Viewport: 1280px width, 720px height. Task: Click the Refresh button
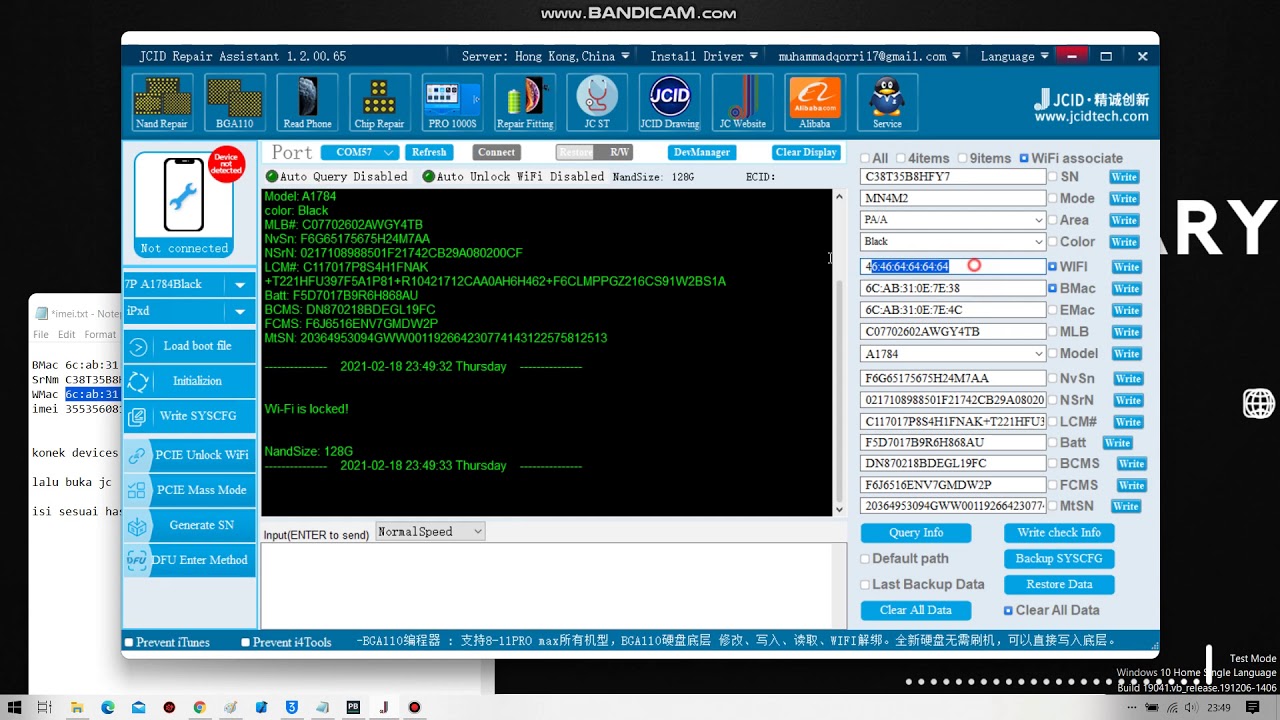[x=429, y=152]
